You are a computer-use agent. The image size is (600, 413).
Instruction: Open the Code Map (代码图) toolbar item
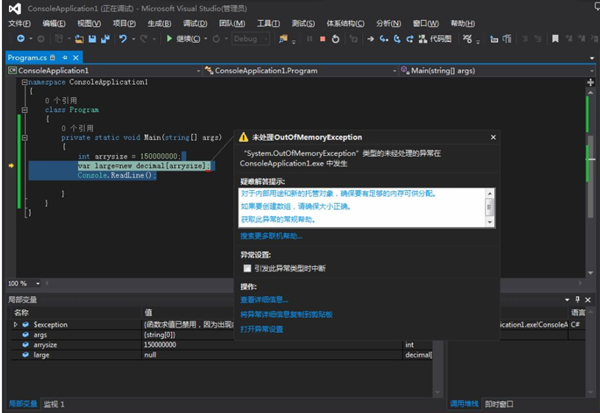point(435,39)
